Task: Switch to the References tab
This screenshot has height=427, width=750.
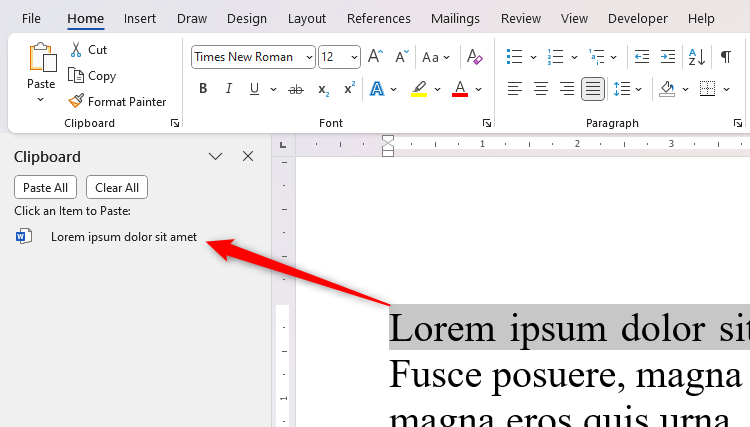Action: coord(379,18)
